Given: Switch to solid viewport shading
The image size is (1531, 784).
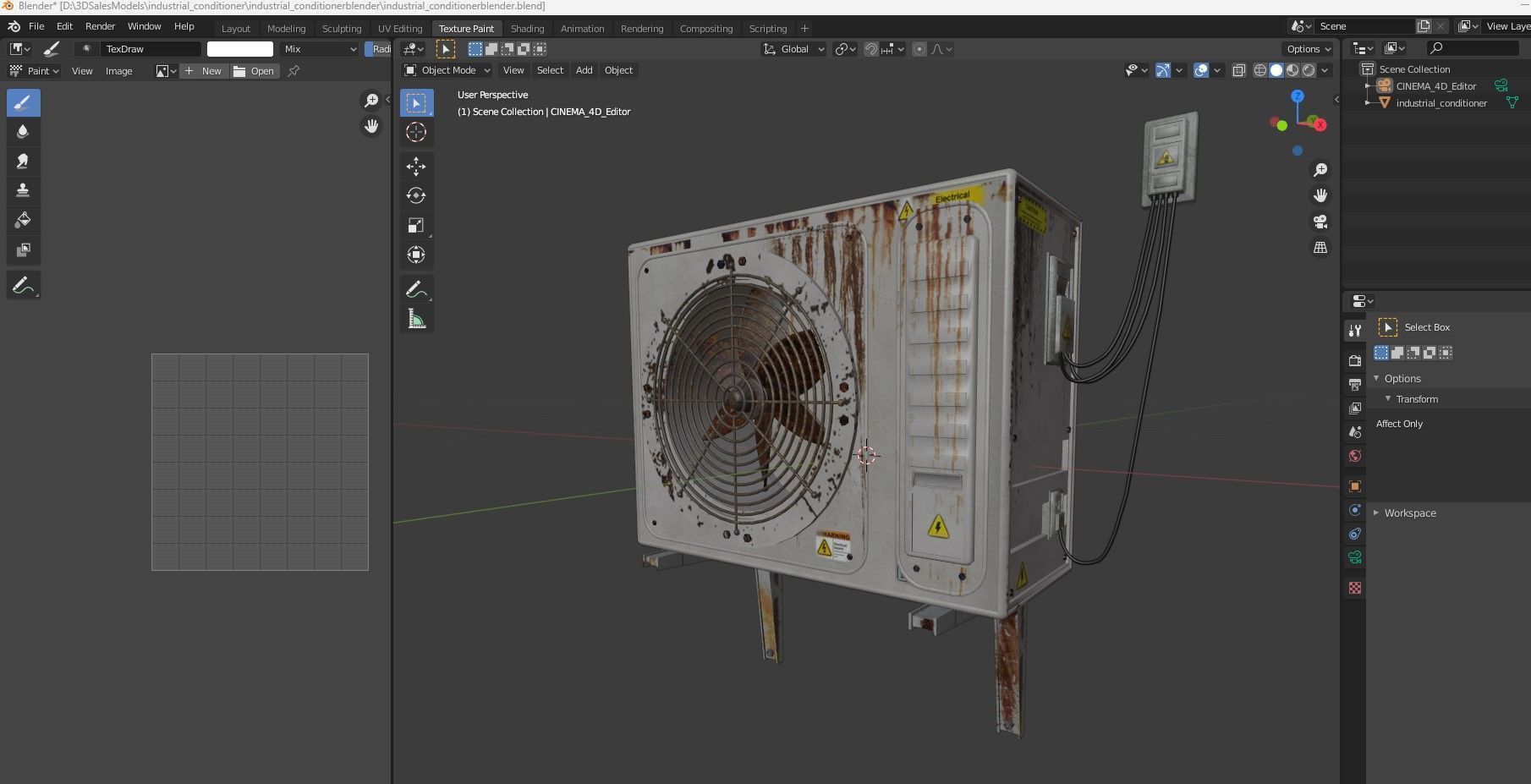Looking at the screenshot, I should pos(1276,70).
